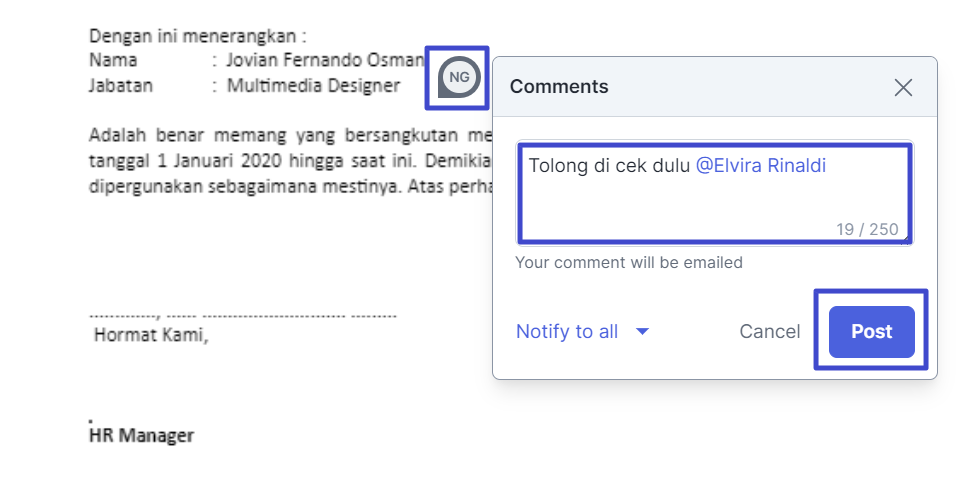The width and height of the screenshot is (964, 491).
Task: Click the Jabatan field label
Action: coord(121,85)
